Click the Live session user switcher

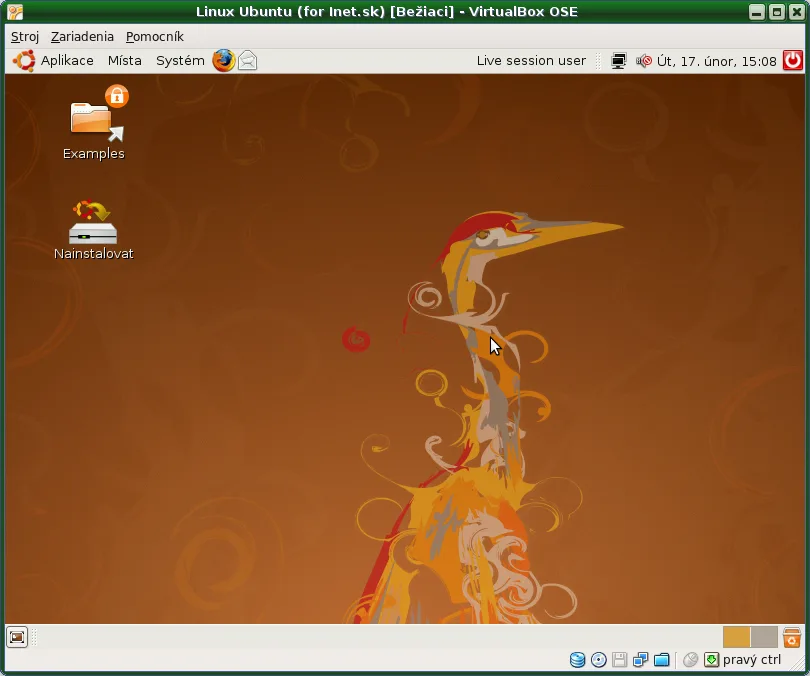pos(531,61)
